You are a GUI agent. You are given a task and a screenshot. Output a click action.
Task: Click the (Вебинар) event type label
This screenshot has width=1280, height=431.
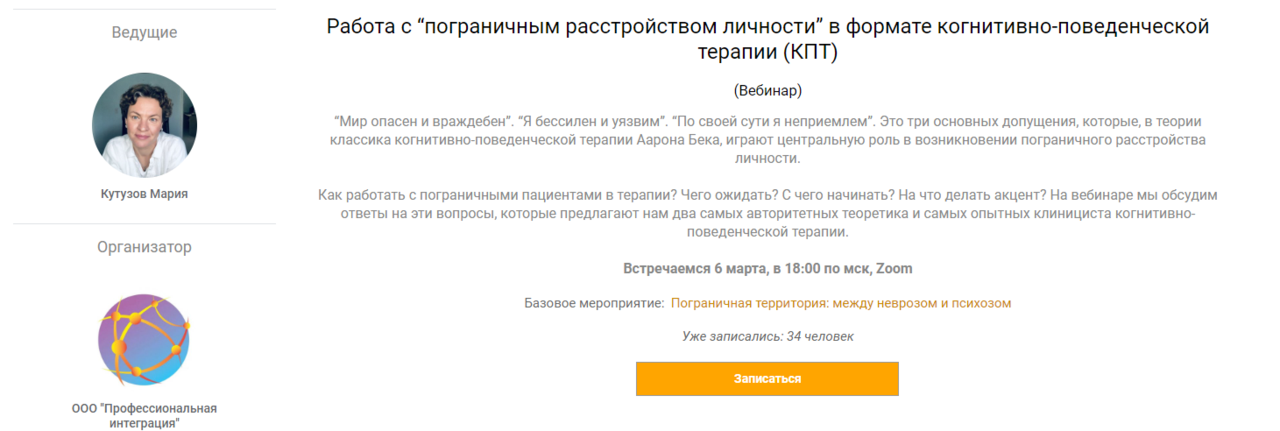767,90
